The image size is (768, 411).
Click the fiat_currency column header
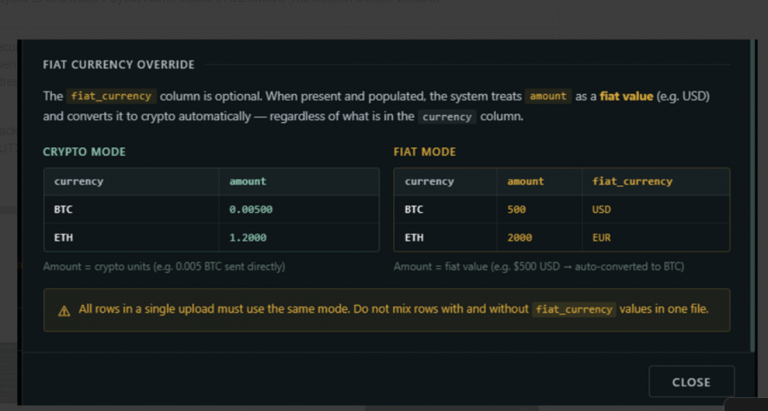pyautogui.click(x=632, y=182)
